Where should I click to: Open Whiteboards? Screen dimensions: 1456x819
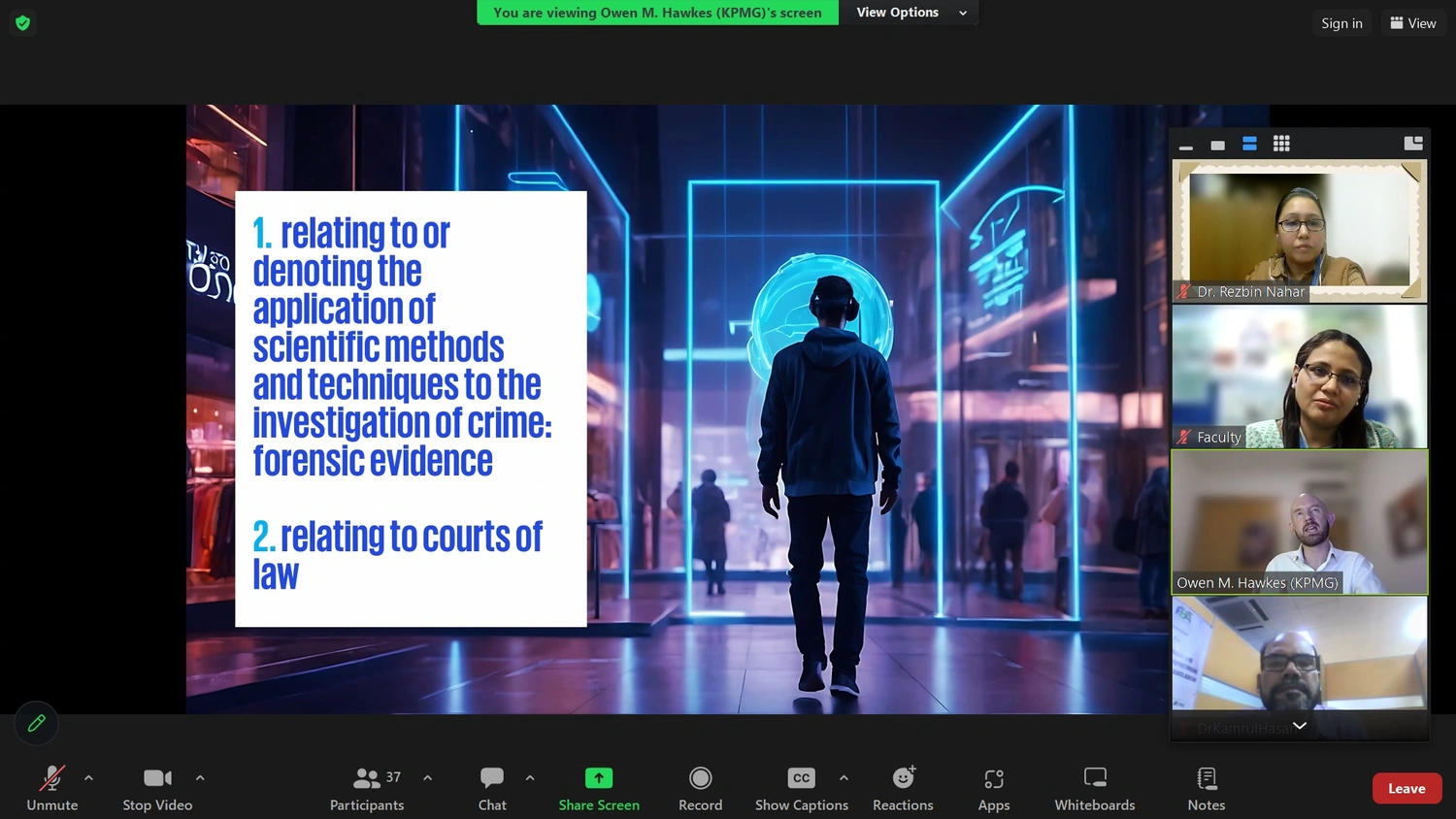[1094, 788]
